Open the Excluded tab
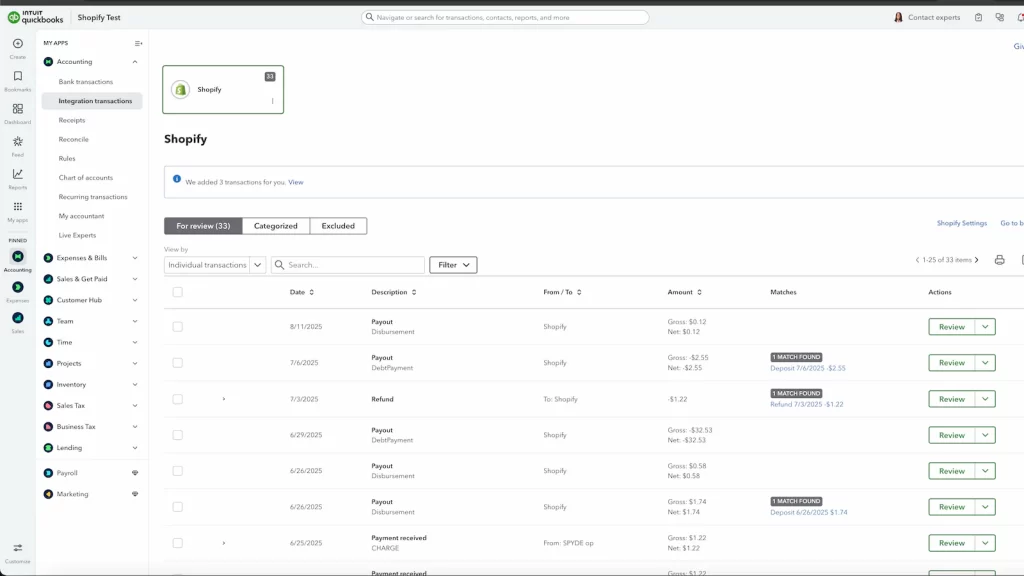This screenshot has height=576, width=1024. (338, 225)
